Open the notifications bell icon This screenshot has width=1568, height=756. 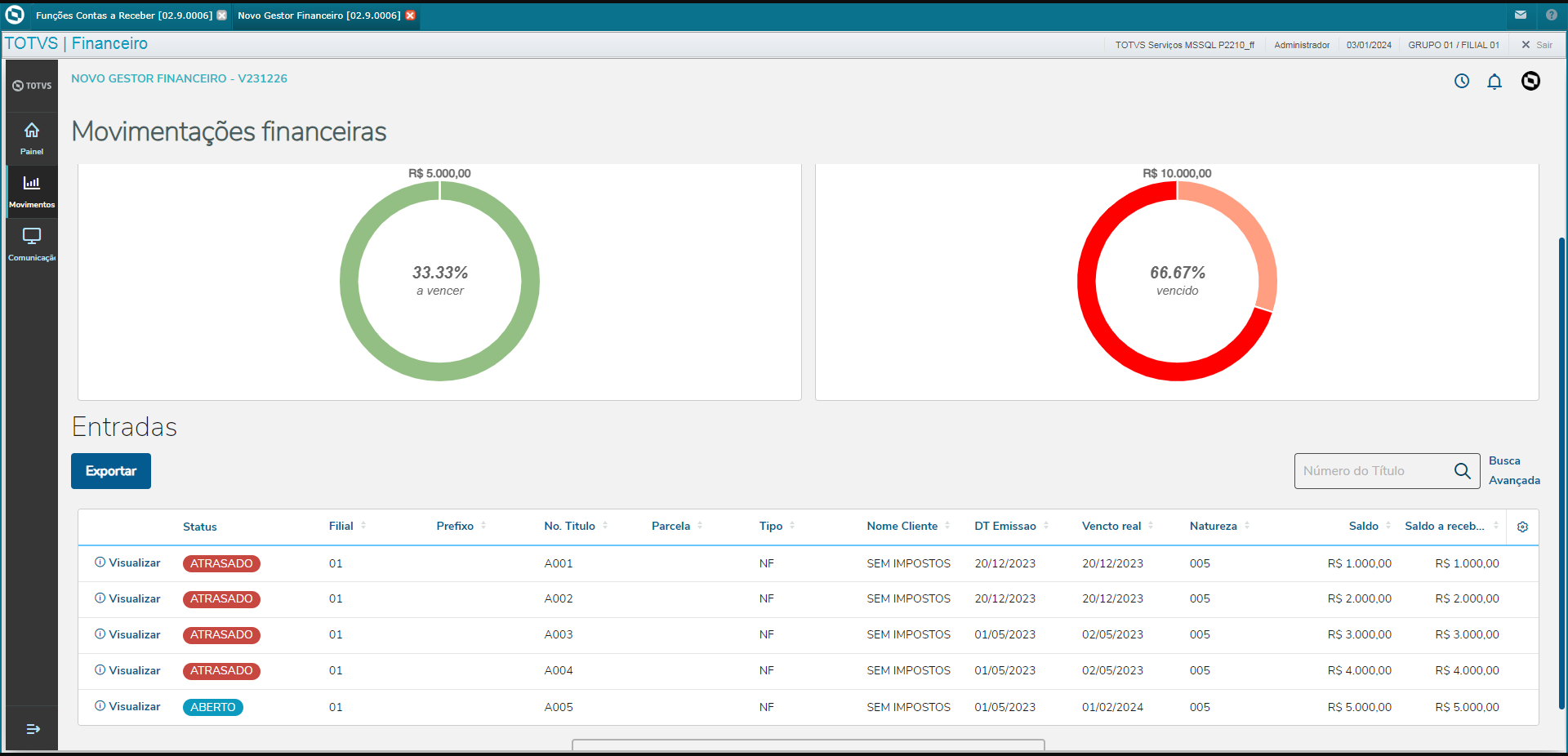[x=1494, y=81]
